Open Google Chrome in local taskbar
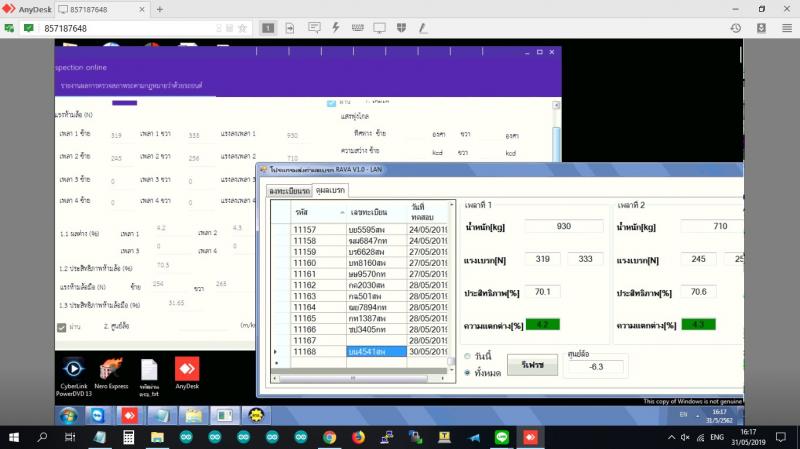This screenshot has height=449, width=800. (x=329, y=437)
